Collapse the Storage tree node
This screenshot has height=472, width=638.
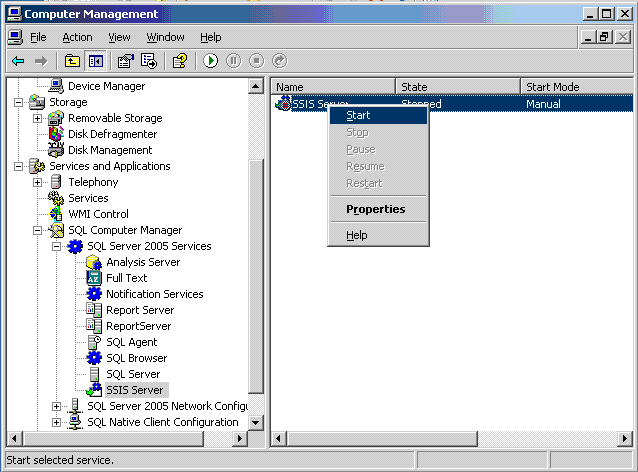click(18, 102)
